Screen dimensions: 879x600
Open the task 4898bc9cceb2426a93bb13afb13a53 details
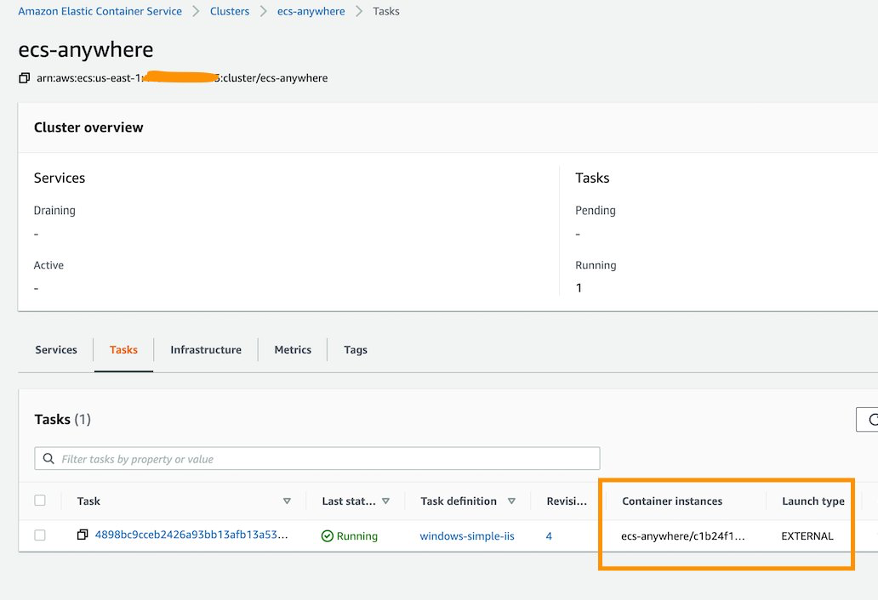pos(190,535)
